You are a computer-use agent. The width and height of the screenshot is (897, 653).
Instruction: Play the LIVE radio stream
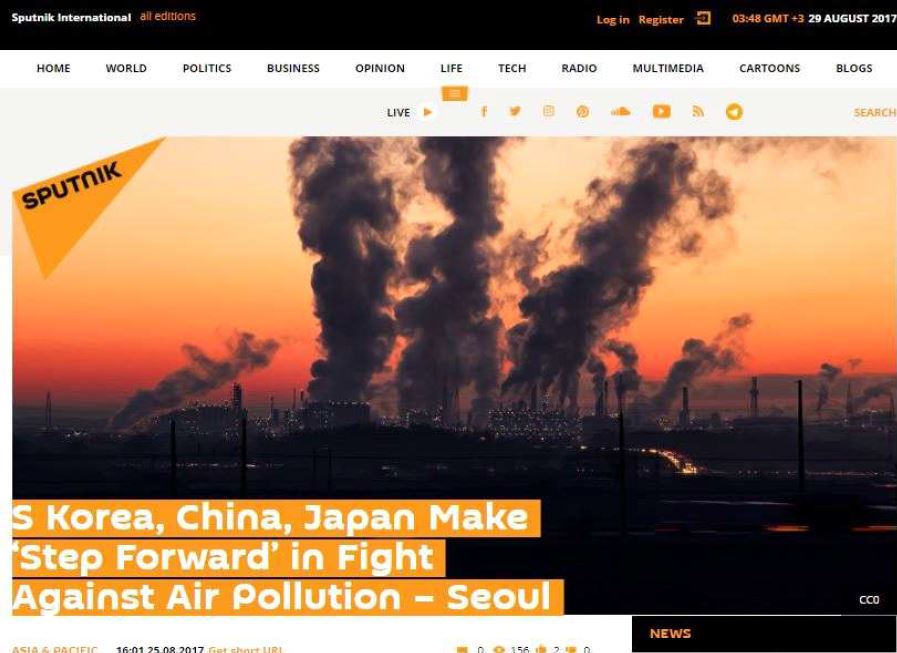click(x=427, y=112)
